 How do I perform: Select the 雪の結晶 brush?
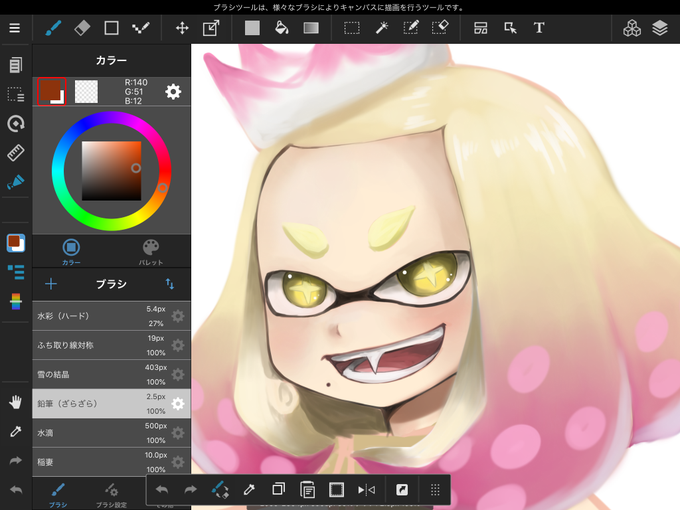(x=111, y=374)
